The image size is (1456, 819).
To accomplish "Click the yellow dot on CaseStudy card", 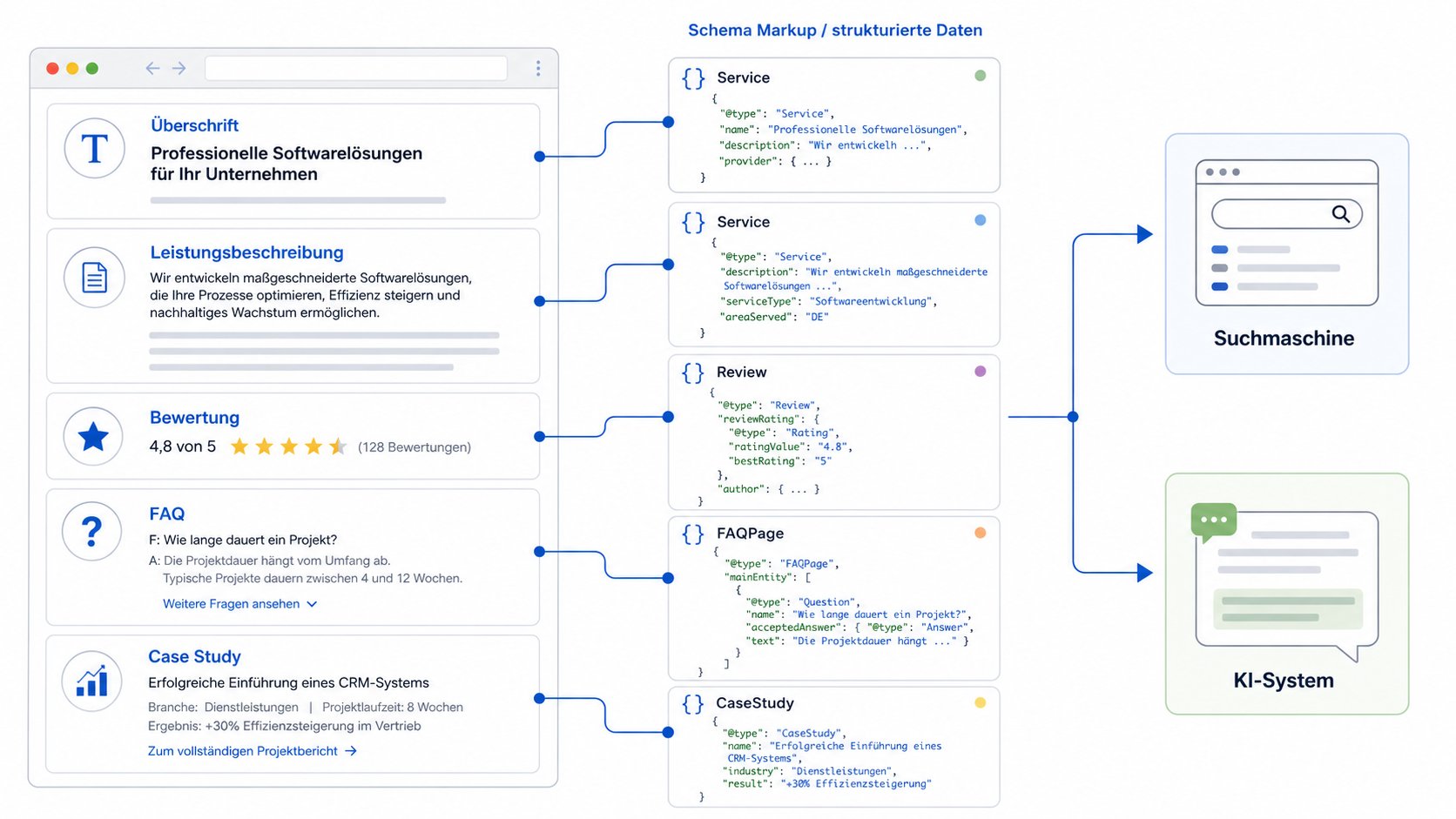I will (981, 702).
